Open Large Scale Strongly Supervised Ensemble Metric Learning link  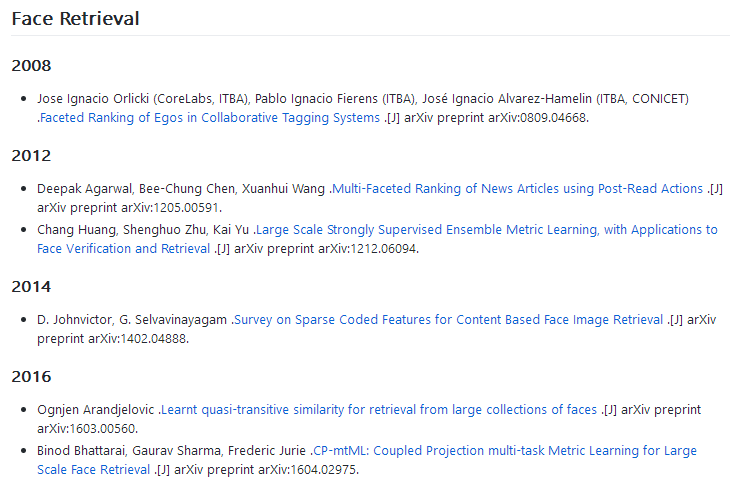[486, 230]
